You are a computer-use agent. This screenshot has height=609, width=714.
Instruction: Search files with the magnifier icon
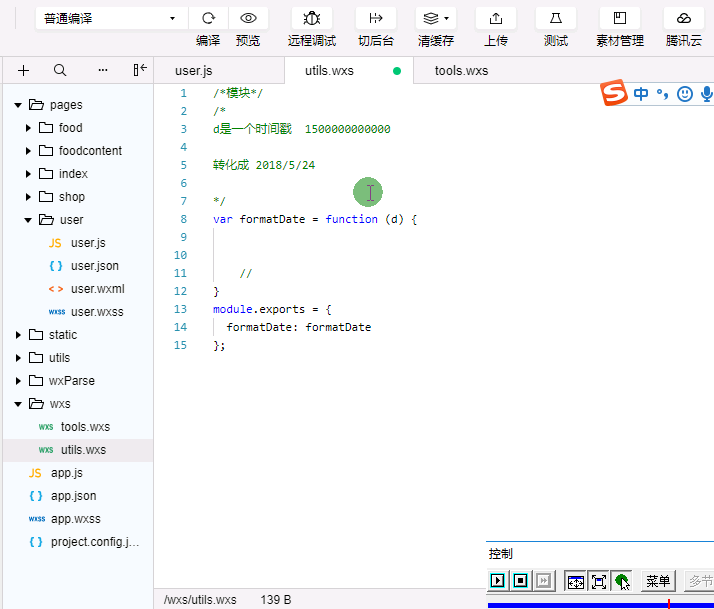tap(60, 70)
